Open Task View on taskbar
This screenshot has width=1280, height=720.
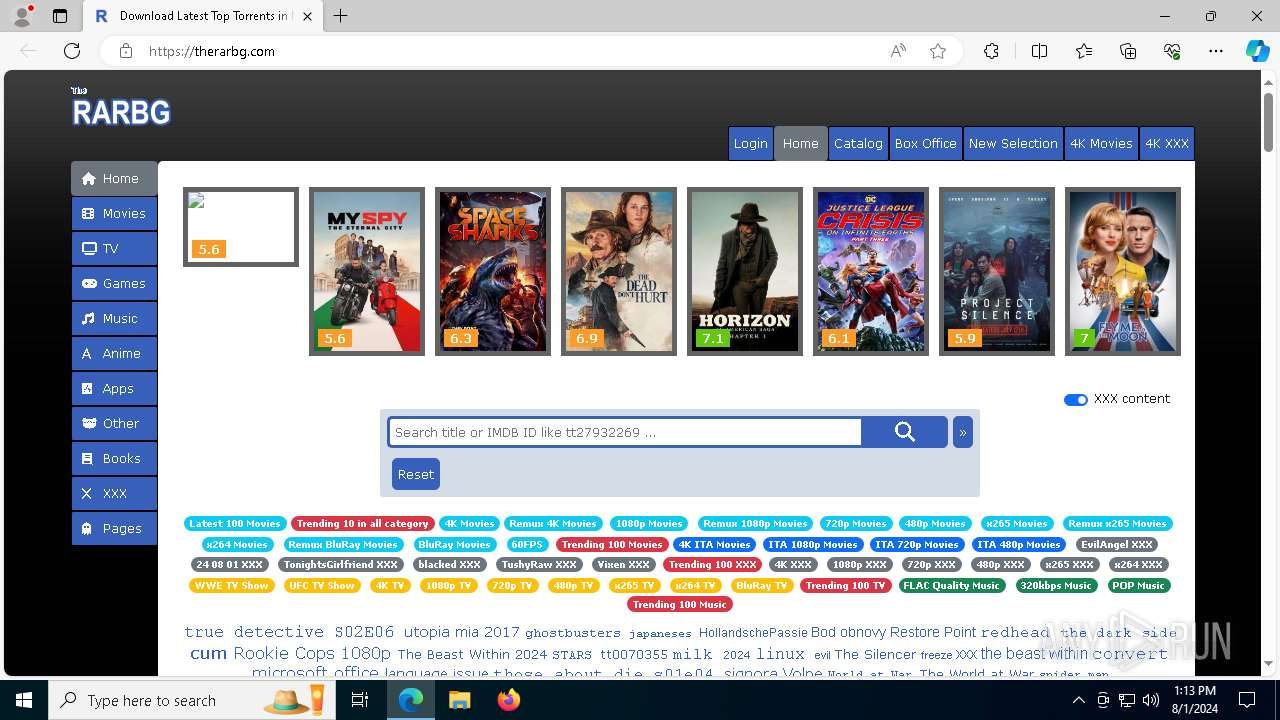[x=361, y=700]
